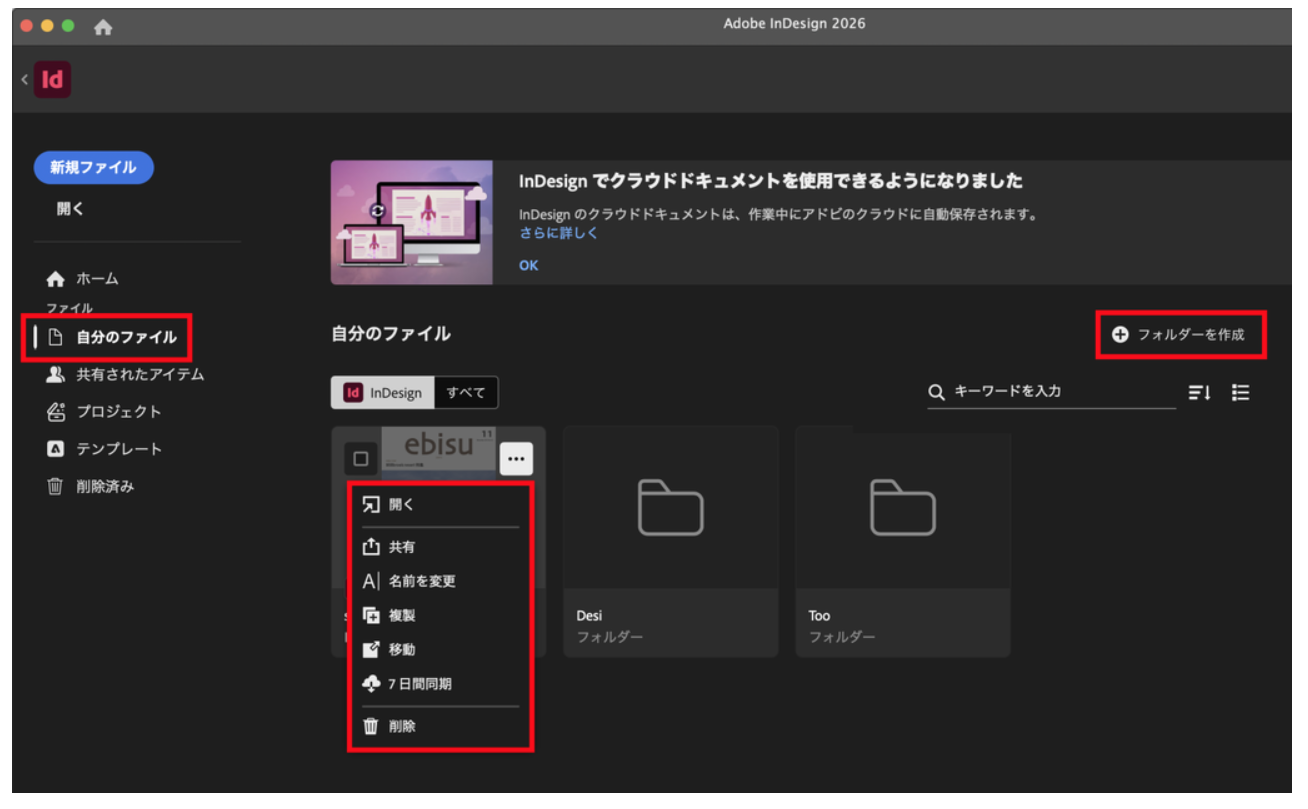Viewport: 1308px width, 809px height.
Task: Click the sort order icon
Action: point(1199,393)
